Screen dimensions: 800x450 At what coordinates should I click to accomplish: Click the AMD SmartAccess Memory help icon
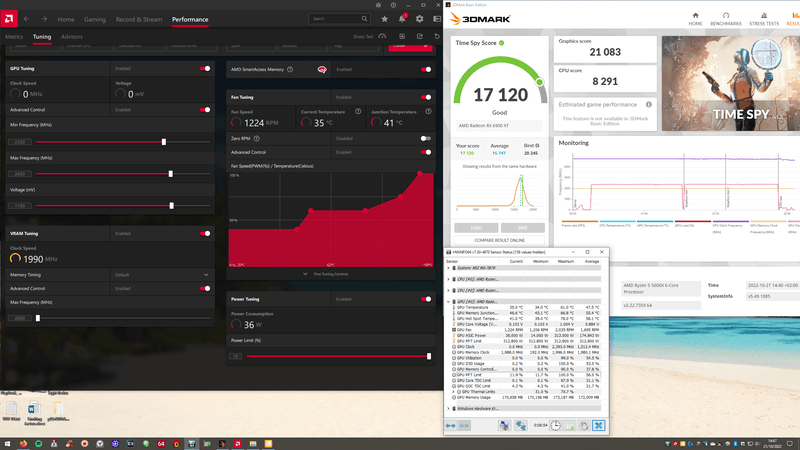(x=290, y=69)
